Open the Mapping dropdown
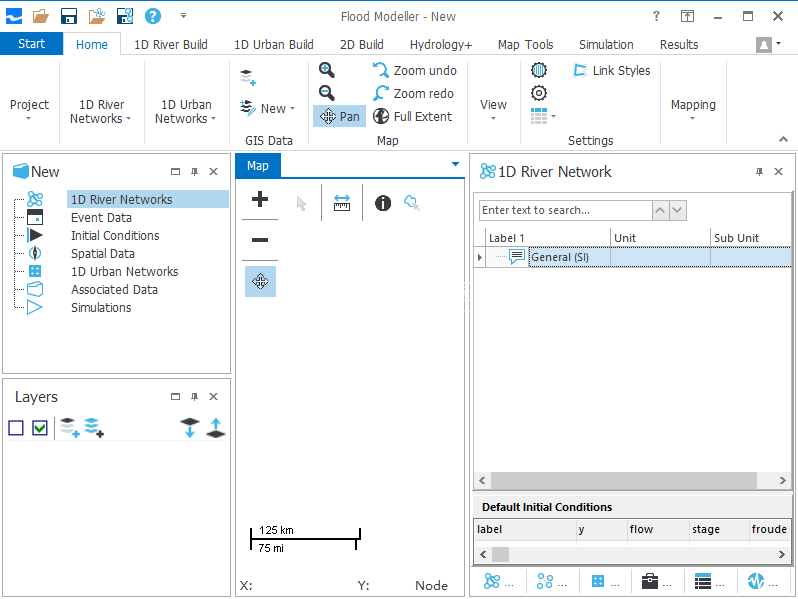This screenshot has width=798, height=599. click(693, 110)
